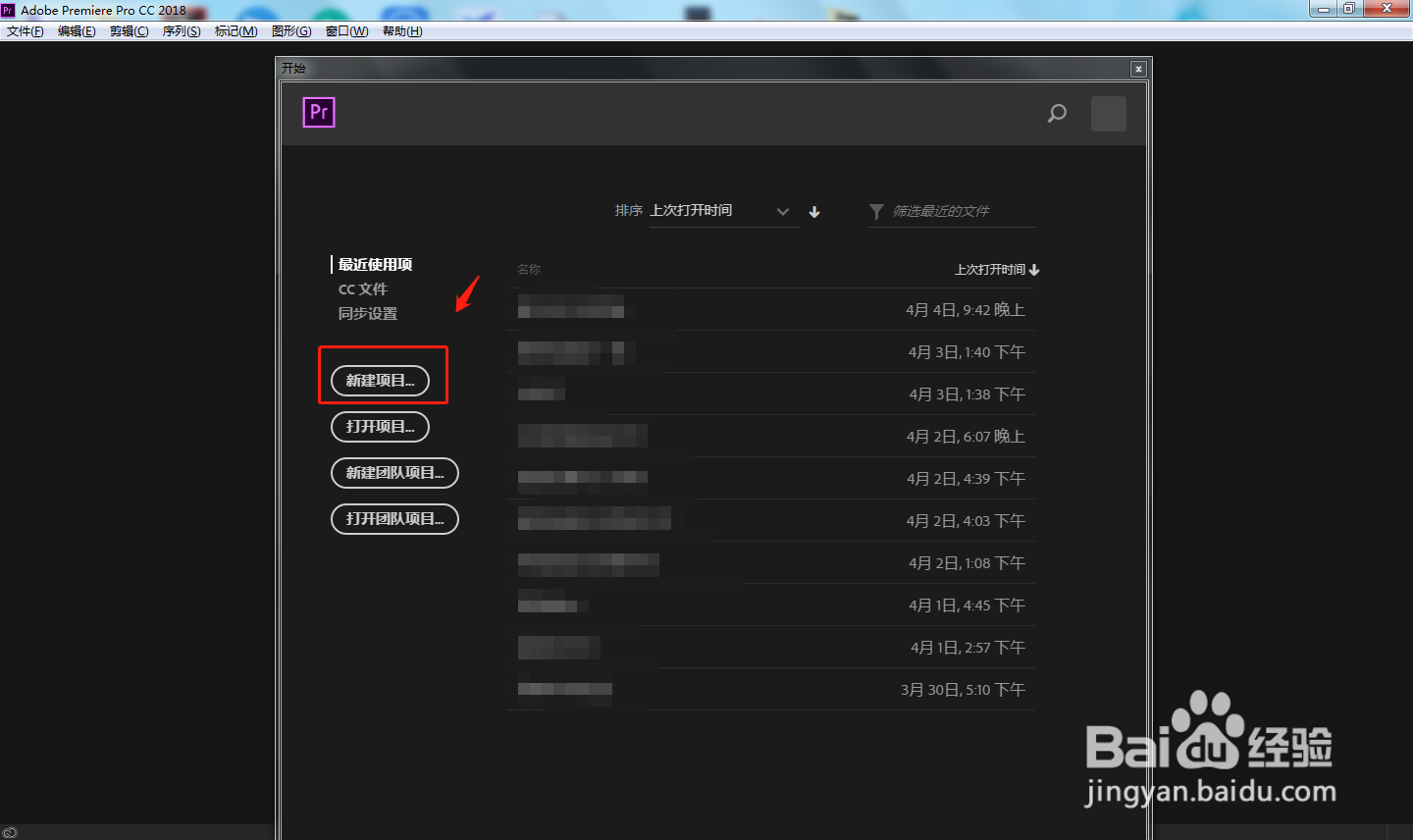Open the 编辑(E) menu
This screenshot has height=840, width=1413.
pyautogui.click(x=77, y=31)
